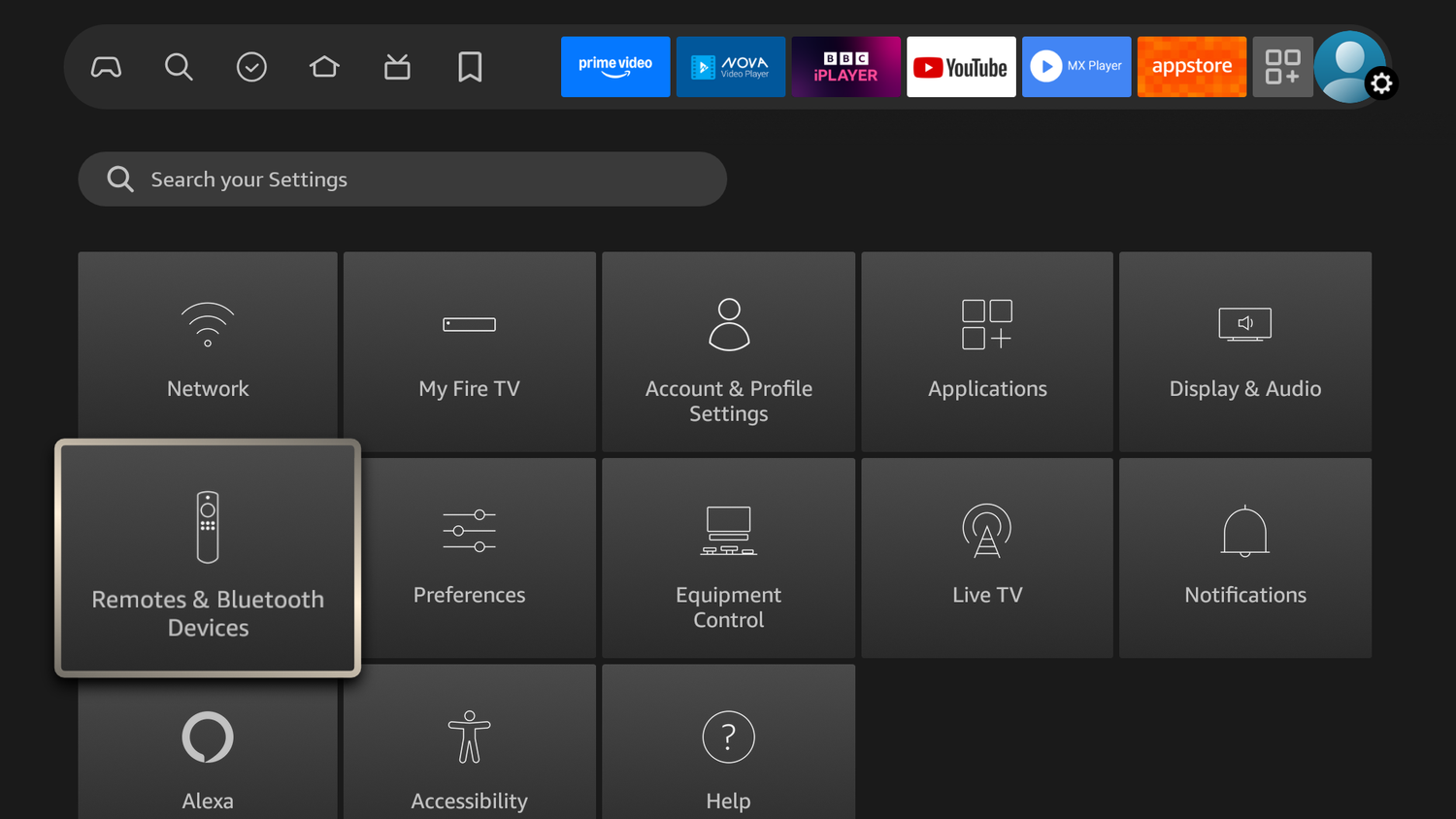Image resolution: width=1456 pixels, height=819 pixels.
Task: Open the Applications settings tile
Action: (x=987, y=351)
